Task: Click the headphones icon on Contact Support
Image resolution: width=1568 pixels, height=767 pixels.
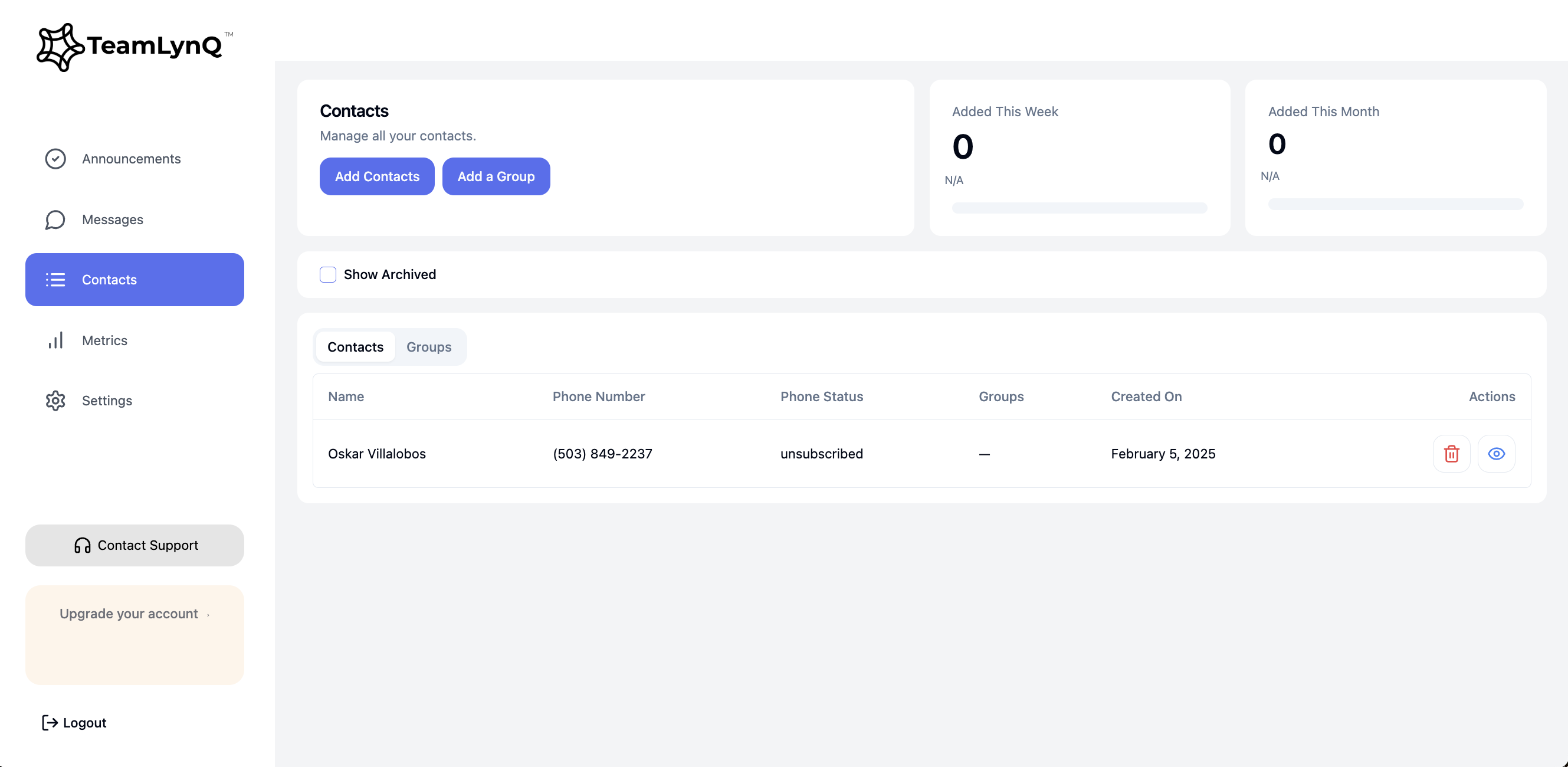Action: (82, 545)
